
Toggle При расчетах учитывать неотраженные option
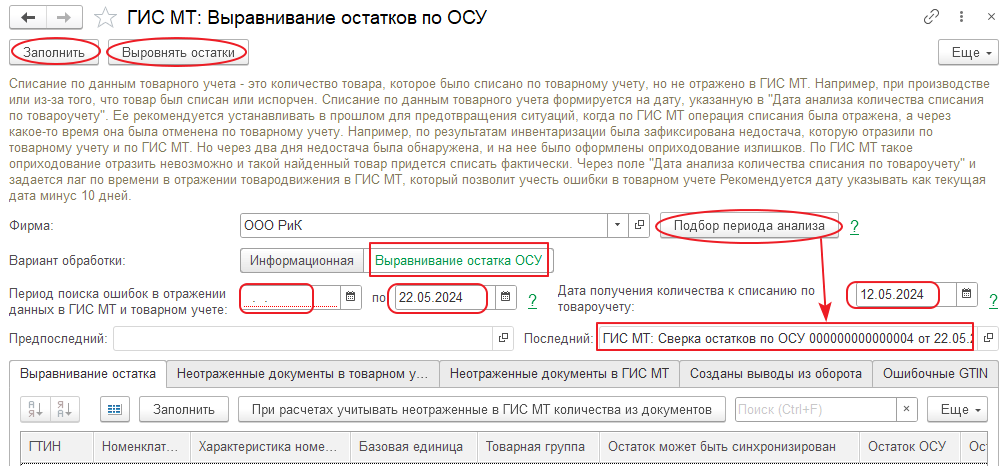(481, 409)
